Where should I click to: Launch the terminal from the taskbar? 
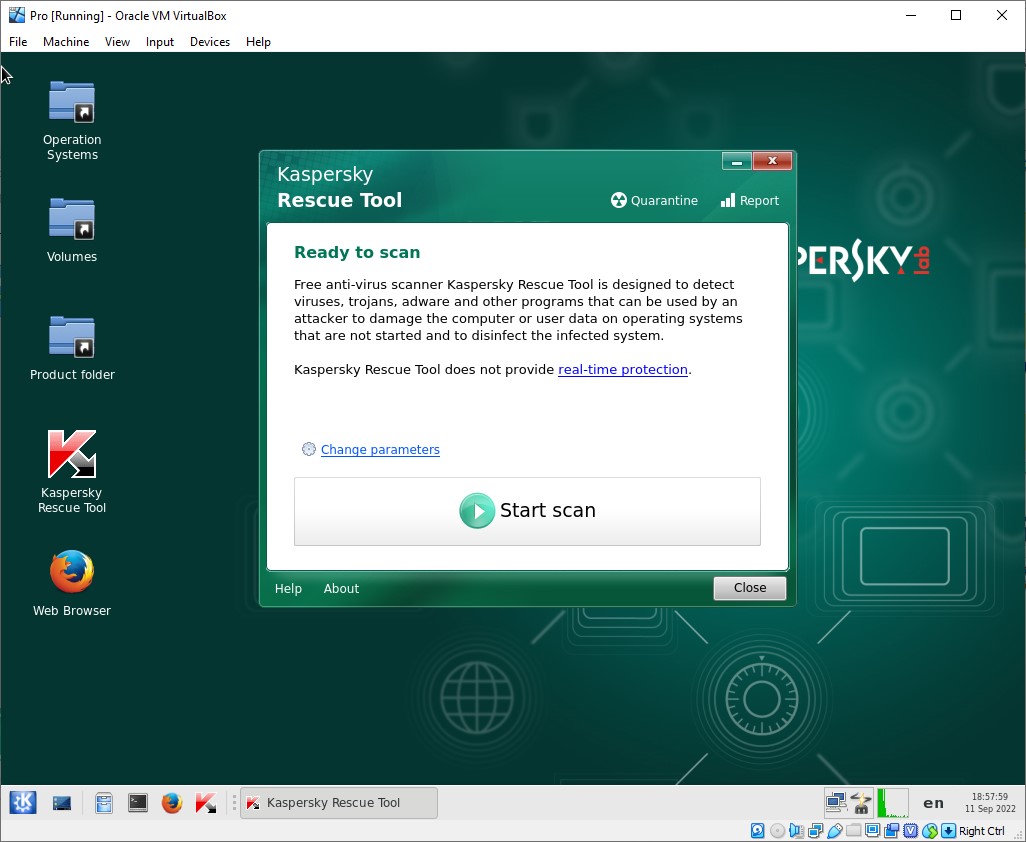[137, 803]
